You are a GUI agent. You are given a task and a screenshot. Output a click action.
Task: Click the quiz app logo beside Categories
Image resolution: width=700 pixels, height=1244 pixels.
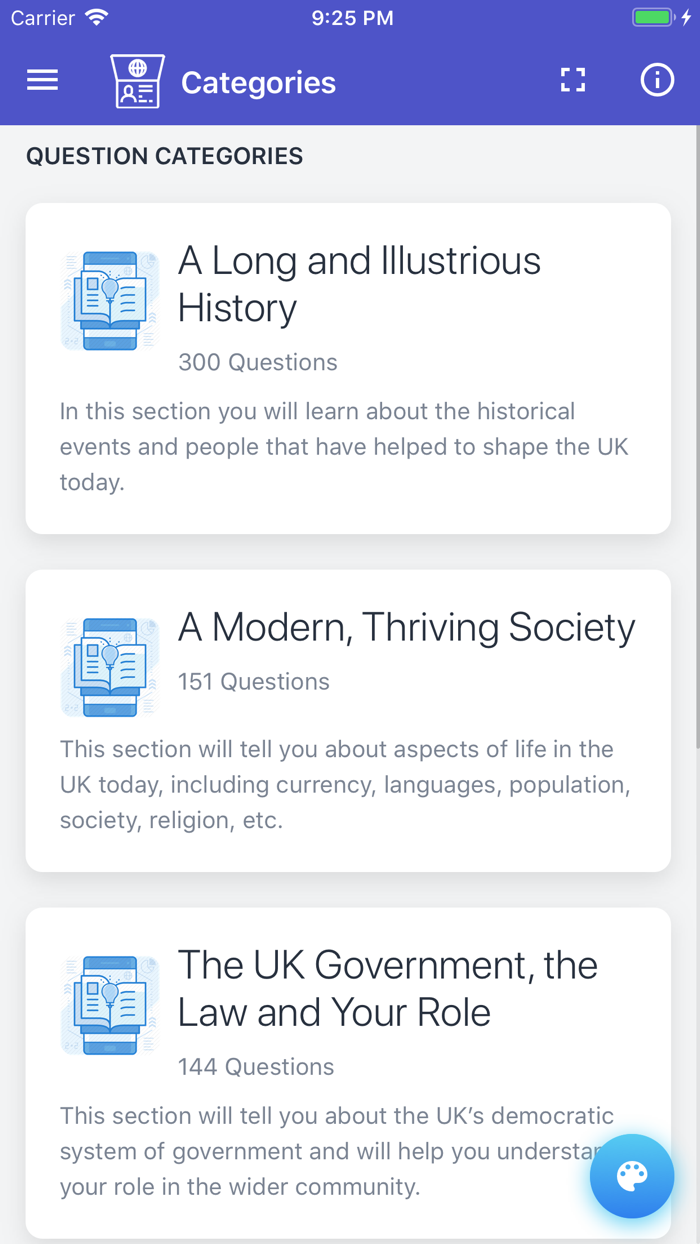[137, 79]
